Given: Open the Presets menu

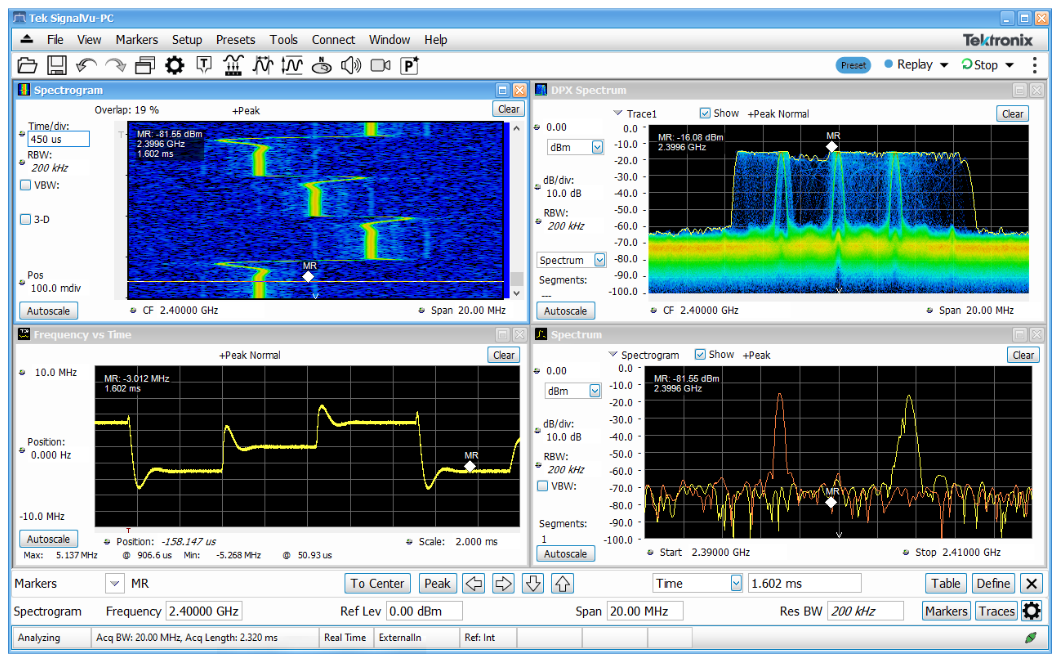Looking at the screenshot, I should click(235, 40).
